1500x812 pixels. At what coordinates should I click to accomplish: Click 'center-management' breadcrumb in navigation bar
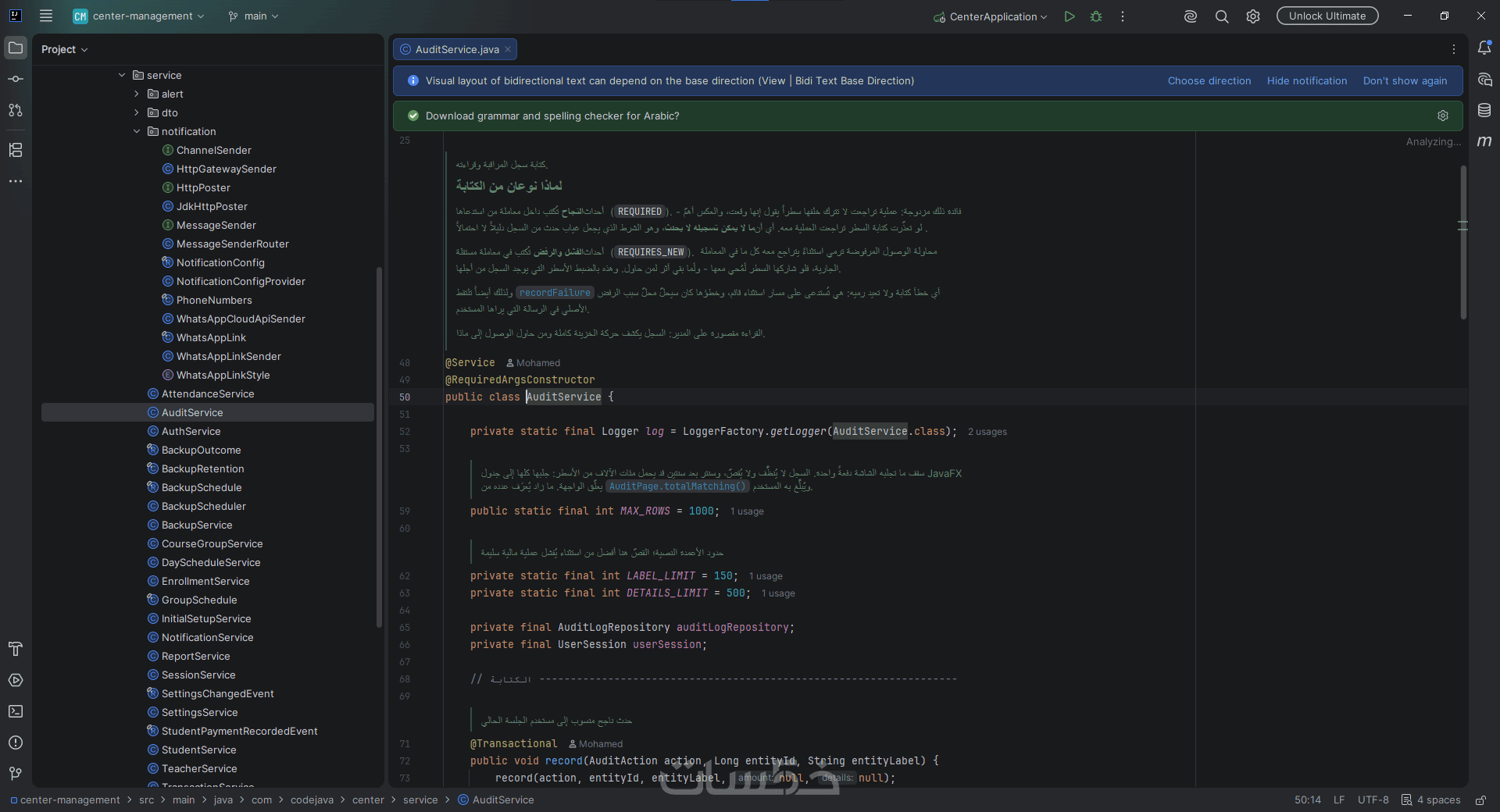[x=65, y=800]
